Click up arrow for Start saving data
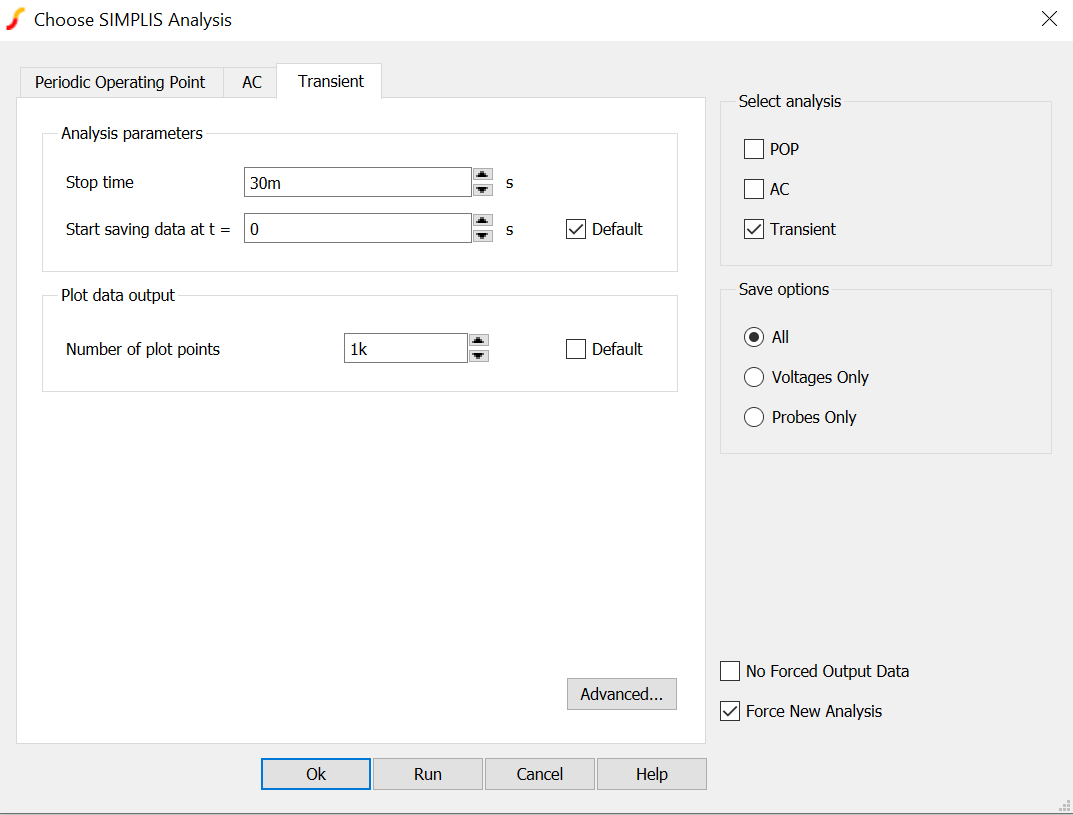Viewport: 1073px width, 815px height. (482, 220)
